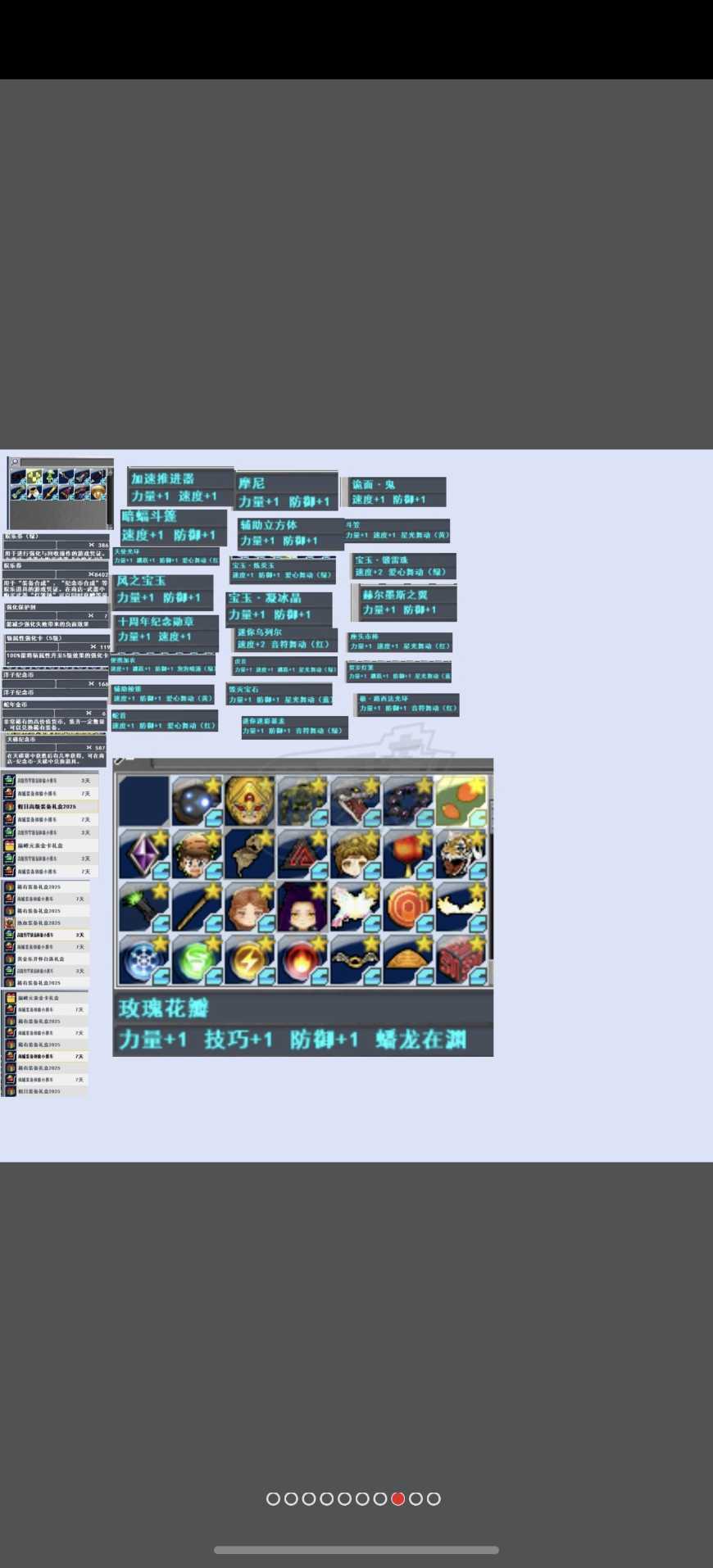Click the ragged bat cloak icon

tap(249, 854)
